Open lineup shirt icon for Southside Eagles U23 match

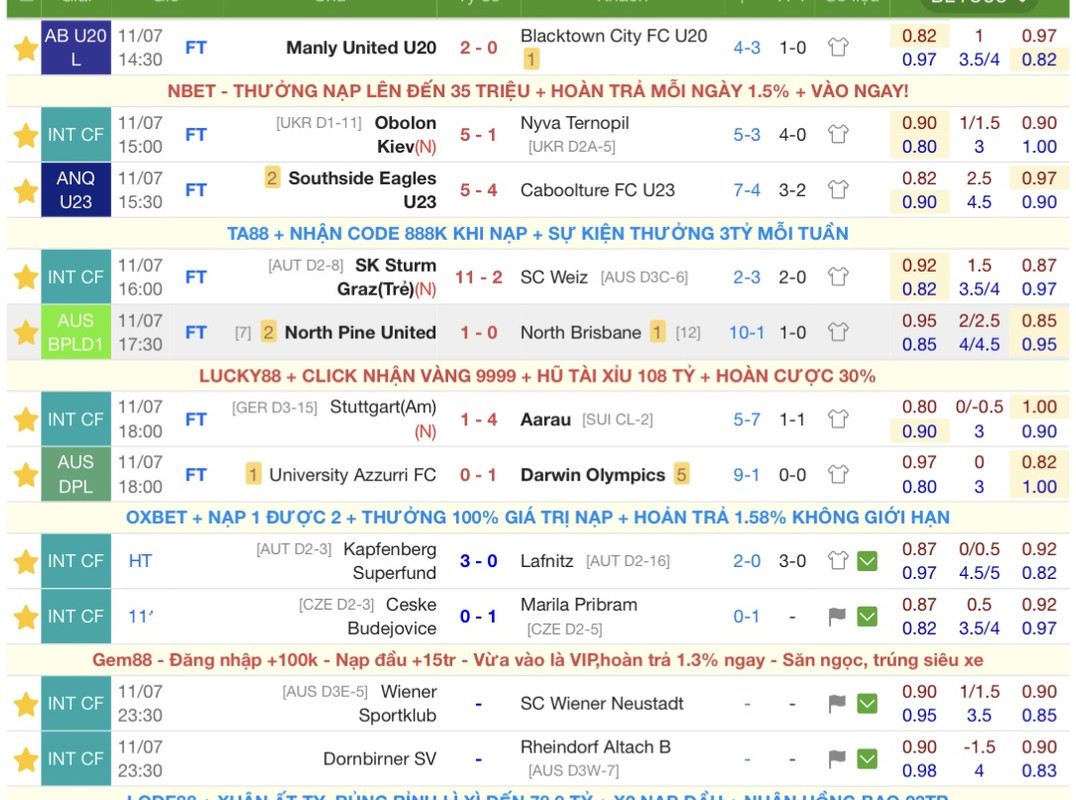point(837,189)
